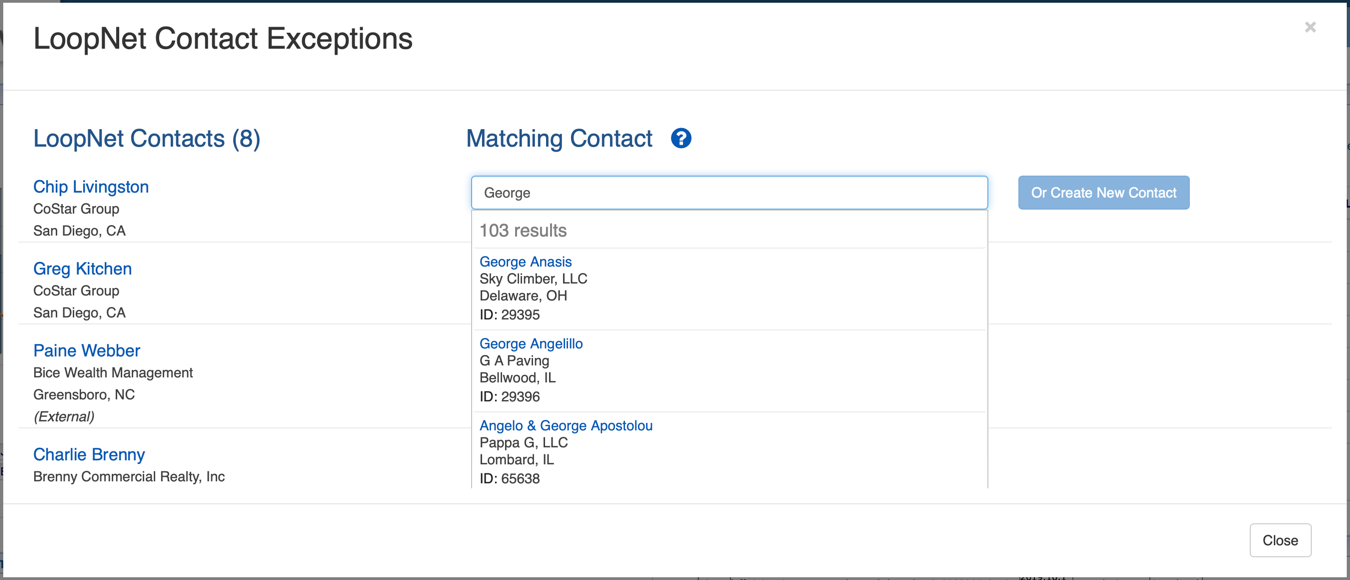The width and height of the screenshot is (1350, 580).
Task: Click the Sky Climber, LLC company line
Action: click(x=533, y=279)
